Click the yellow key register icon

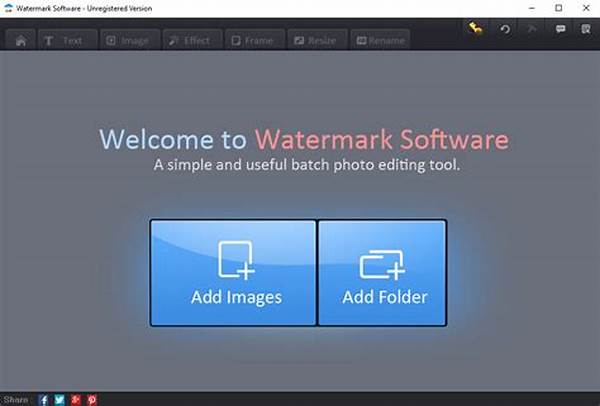(x=478, y=30)
